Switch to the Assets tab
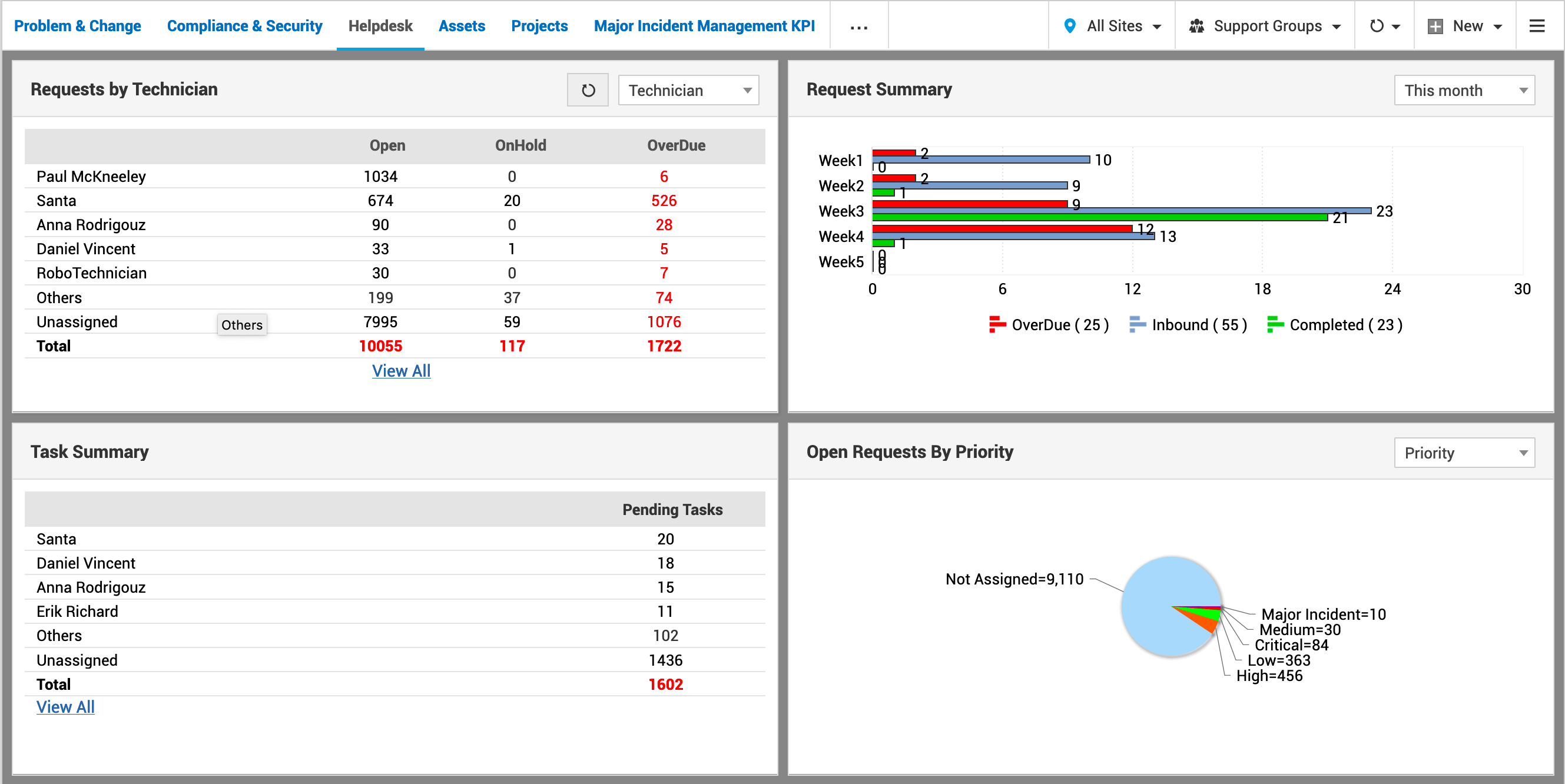This screenshot has width=1565, height=784. 462,25
